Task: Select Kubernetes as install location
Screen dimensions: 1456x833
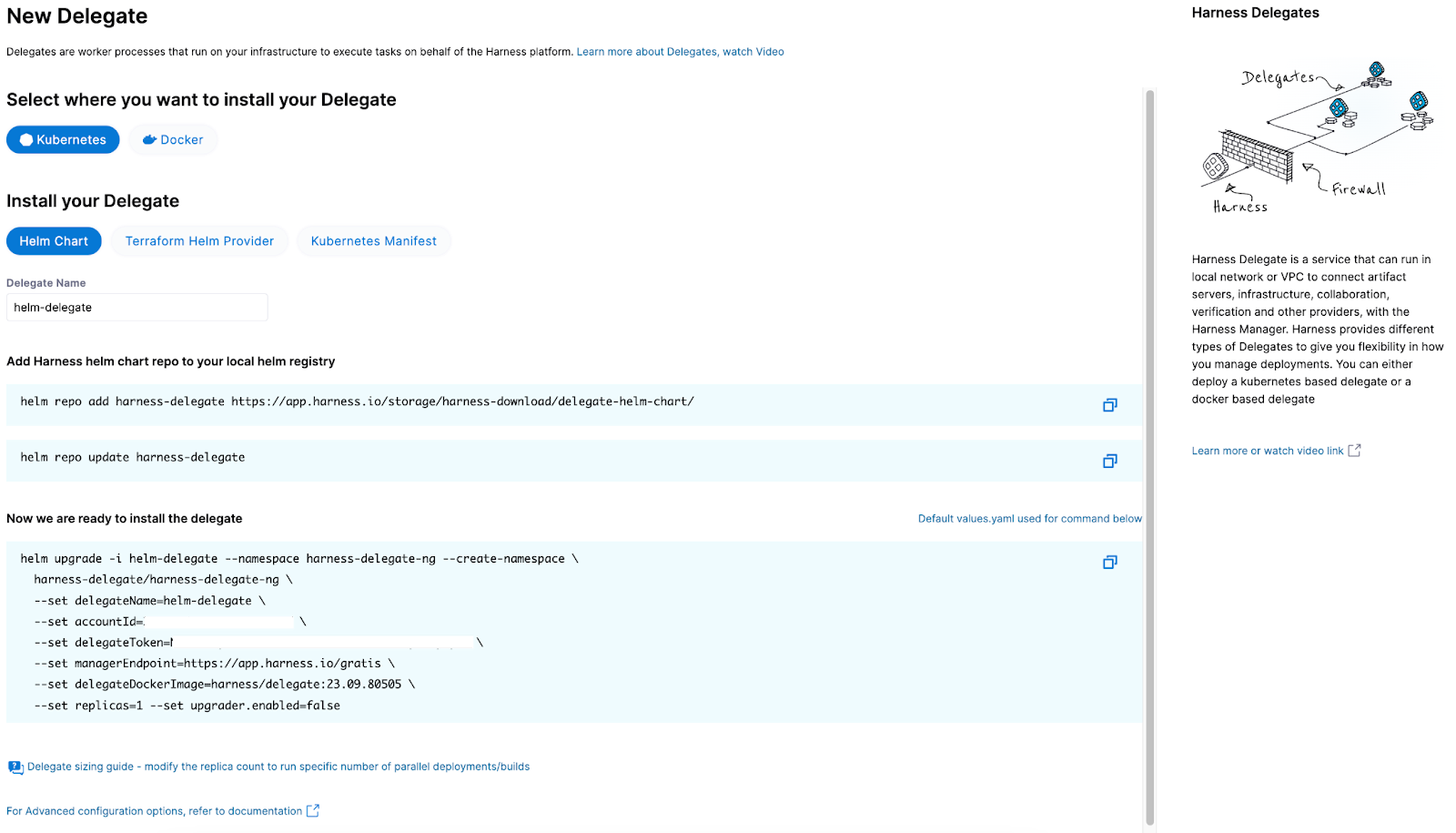Action: (63, 139)
